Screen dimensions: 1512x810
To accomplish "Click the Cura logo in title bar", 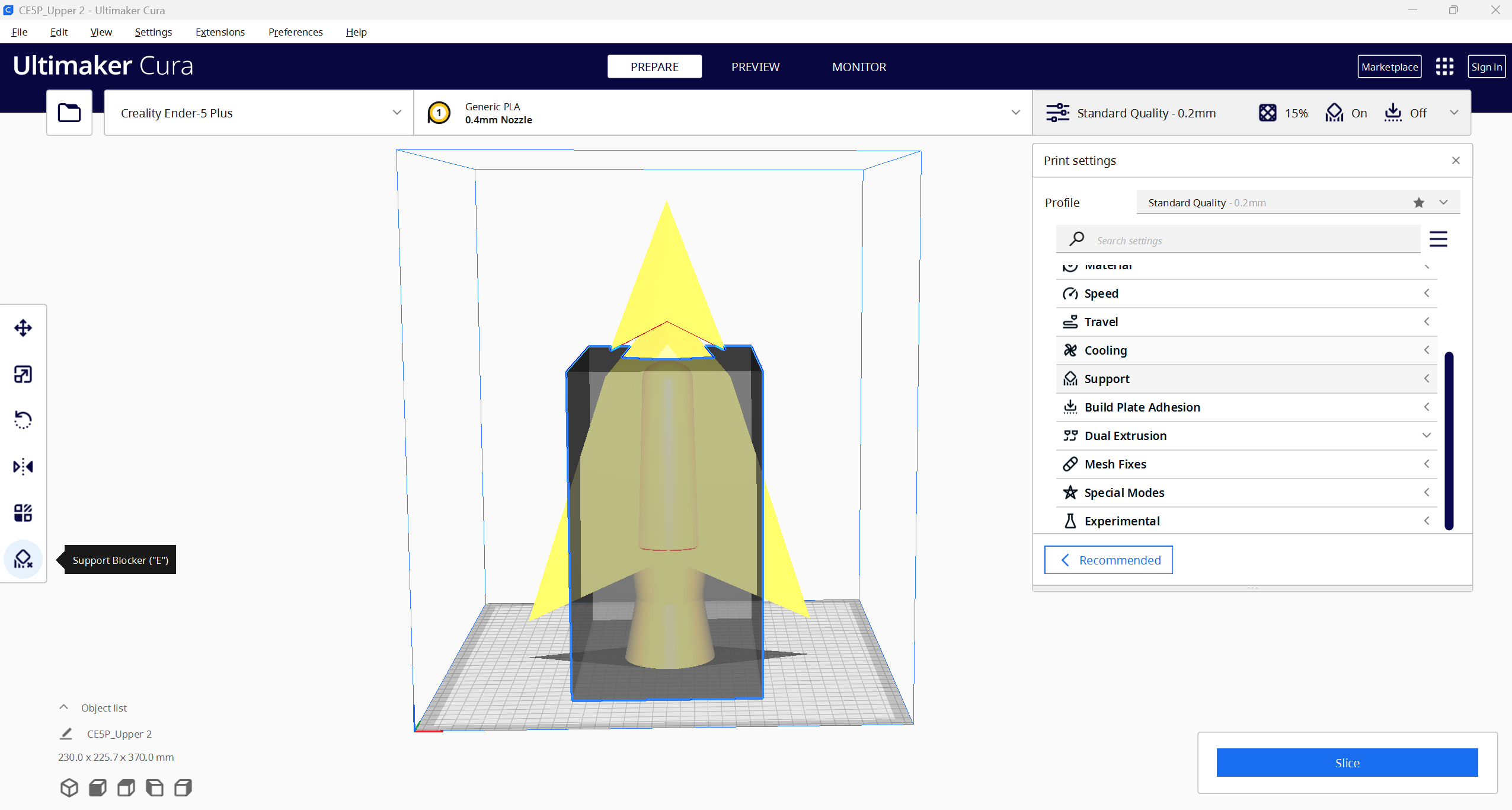I will tap(8, 10).
